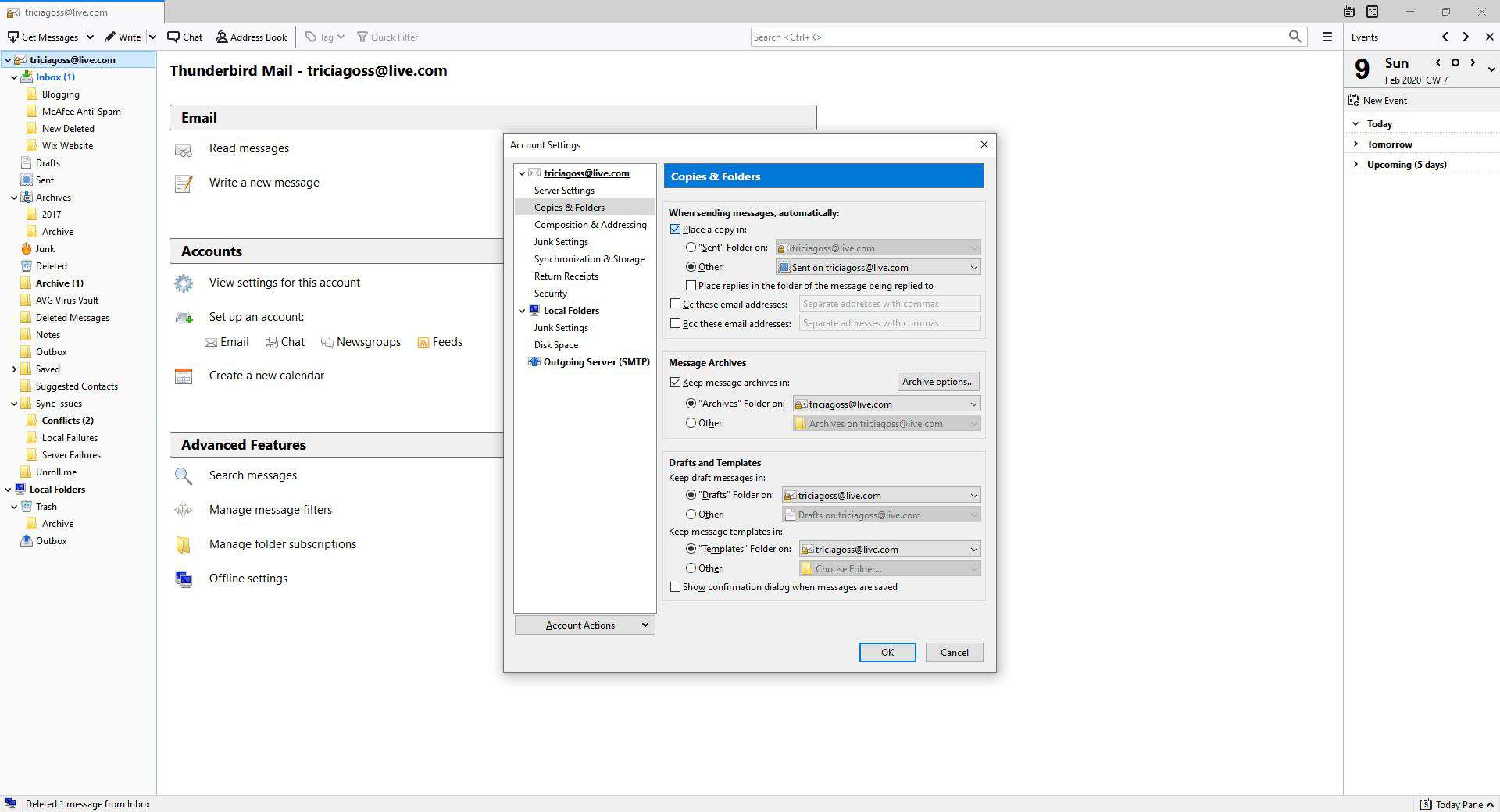Jump to today circle in mini calendar
1500x812 pixels.
coord(1455,62)
